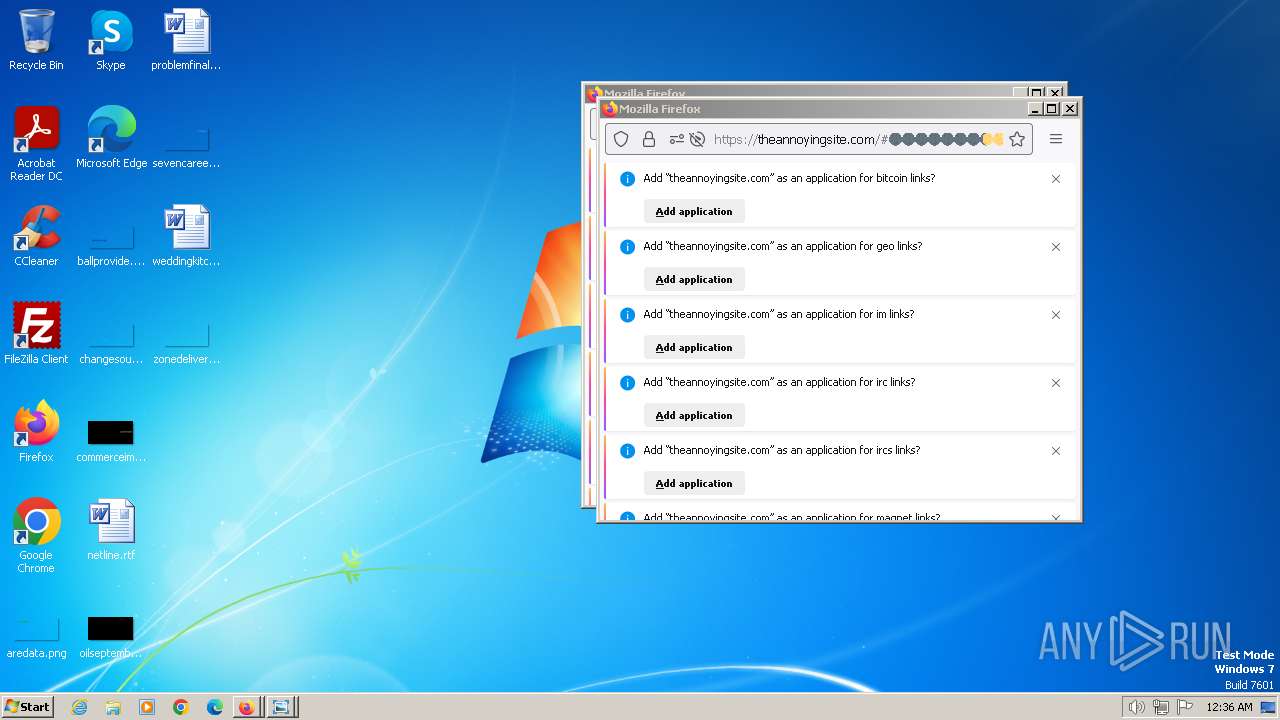Click Add application for irc links
The image size is (1280, 720).
click(694, 415)
